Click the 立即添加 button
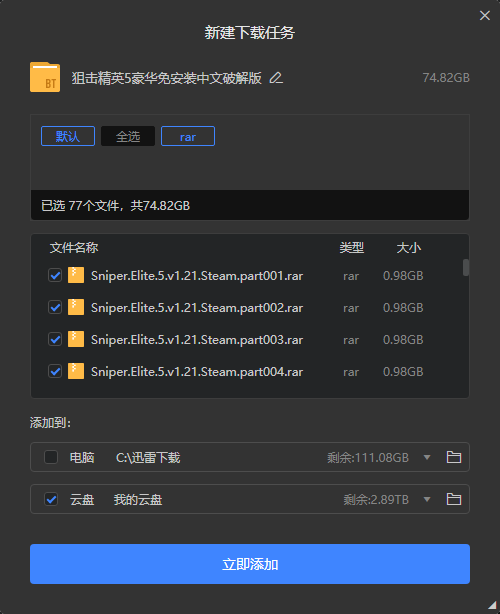This screenshot has height=614, width=500. click(x=250, y=564)
